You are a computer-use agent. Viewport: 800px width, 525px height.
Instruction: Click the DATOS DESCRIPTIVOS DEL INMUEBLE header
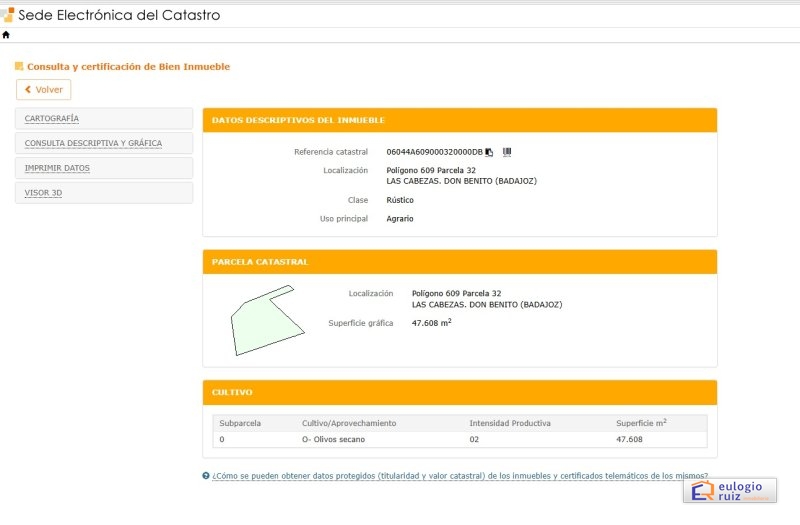tap(460, 120)
